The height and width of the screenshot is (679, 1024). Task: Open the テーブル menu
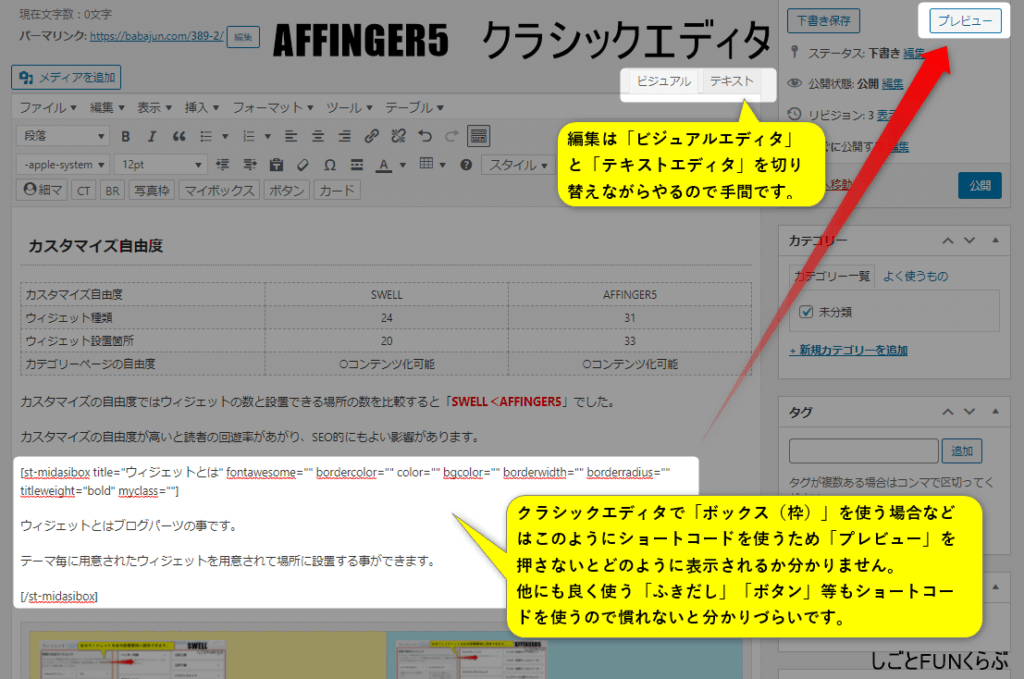tap(414, 108)
